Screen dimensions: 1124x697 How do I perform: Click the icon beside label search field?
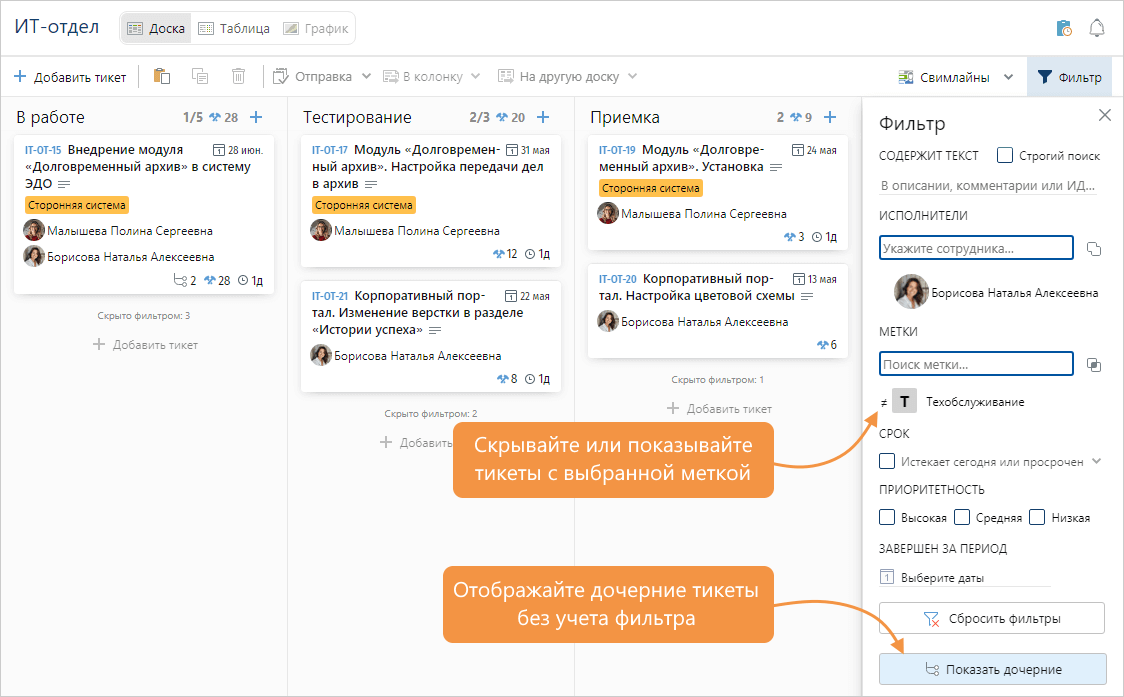tap(1093, 364)
